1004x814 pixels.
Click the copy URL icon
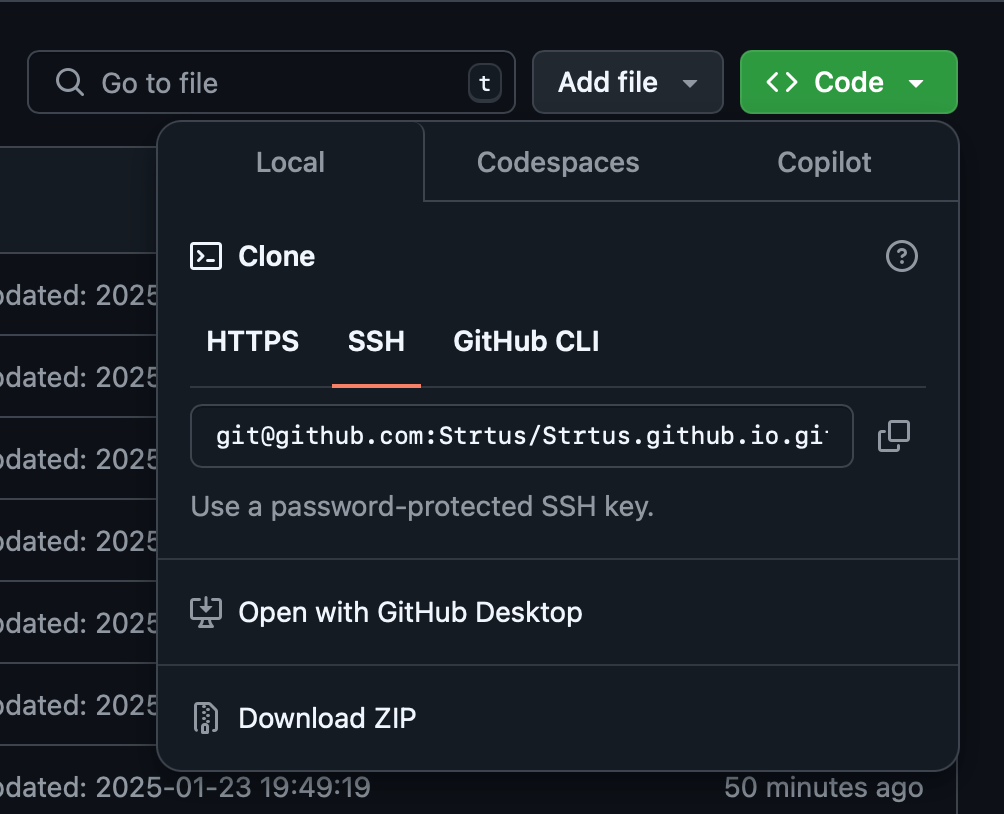[x=894, y=436]
